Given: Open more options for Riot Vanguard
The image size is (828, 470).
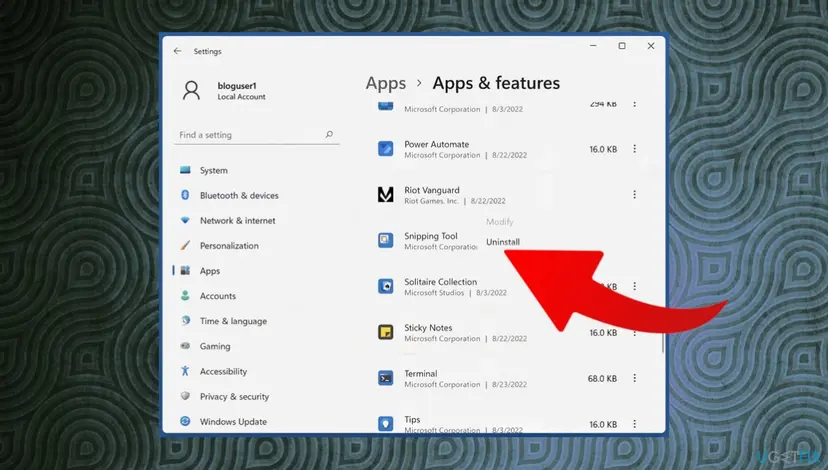Looking at the screenshot, I should (x=634, y=194).
